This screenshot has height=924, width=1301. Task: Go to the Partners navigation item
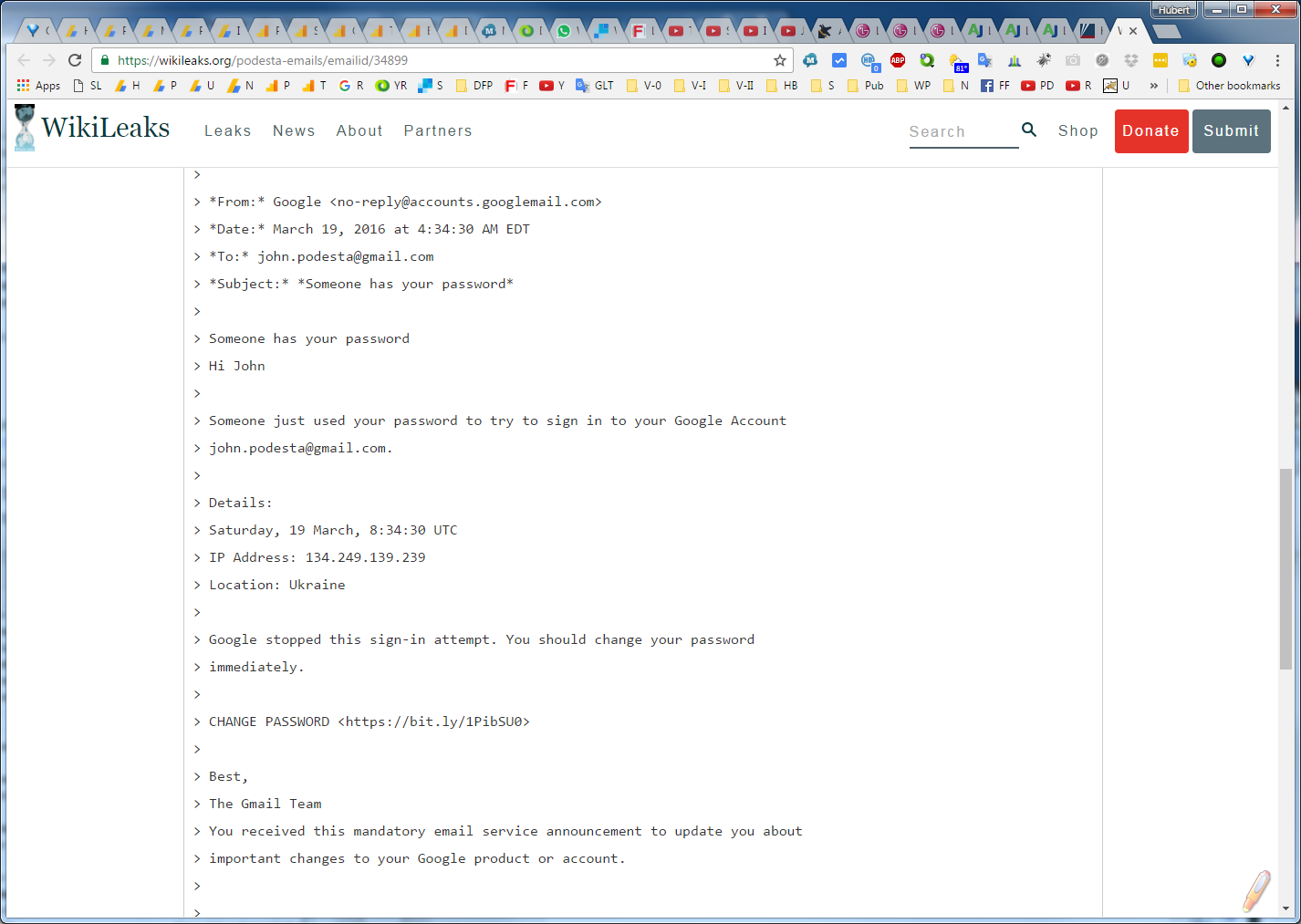click(x=438, y=130)
